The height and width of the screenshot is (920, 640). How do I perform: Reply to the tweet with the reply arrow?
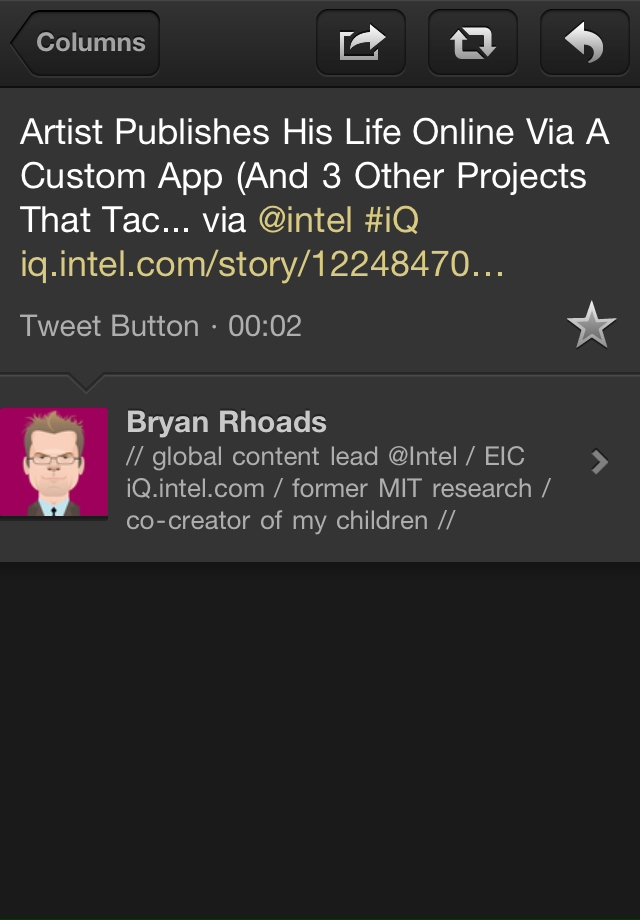coord(584,42)
